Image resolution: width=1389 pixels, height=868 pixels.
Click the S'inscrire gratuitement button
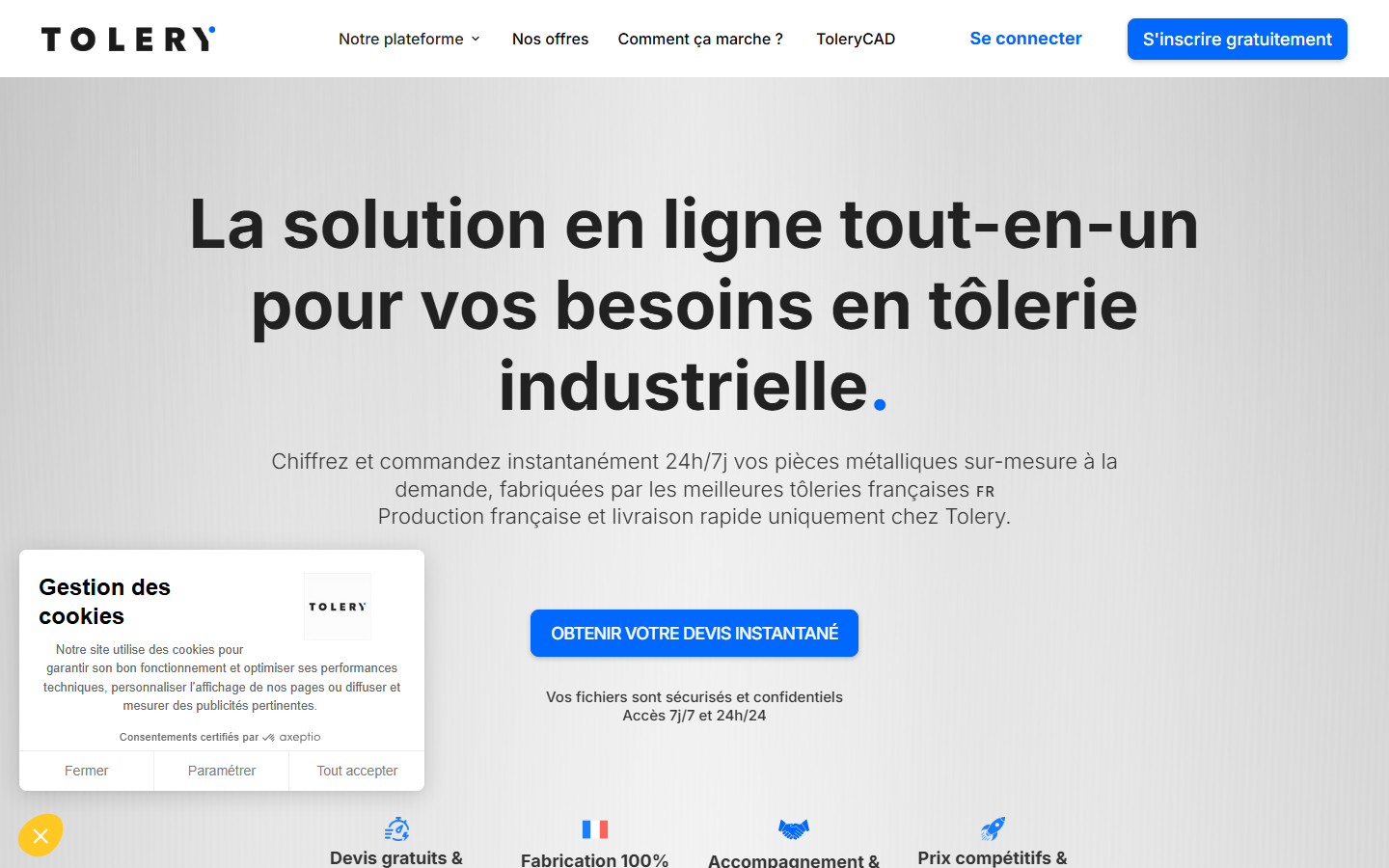point(1238,40)
